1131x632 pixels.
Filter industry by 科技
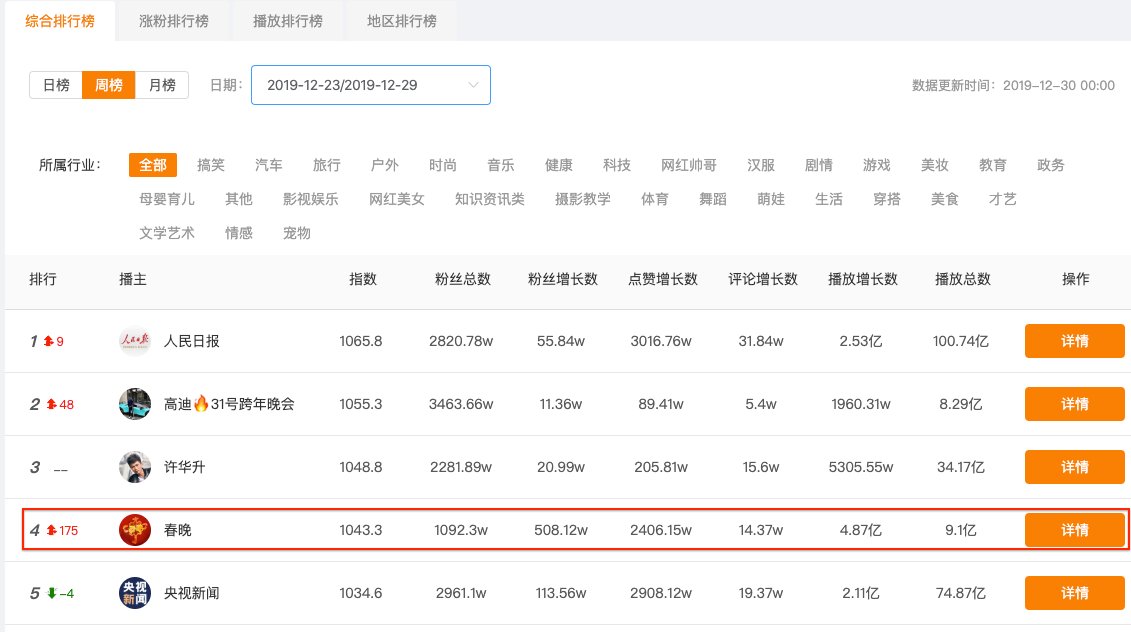click(x=617, y=165)
